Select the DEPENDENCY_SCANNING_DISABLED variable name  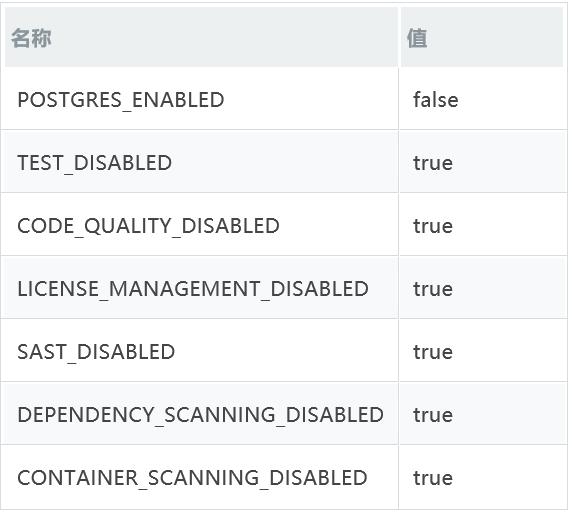pos(200,415)
